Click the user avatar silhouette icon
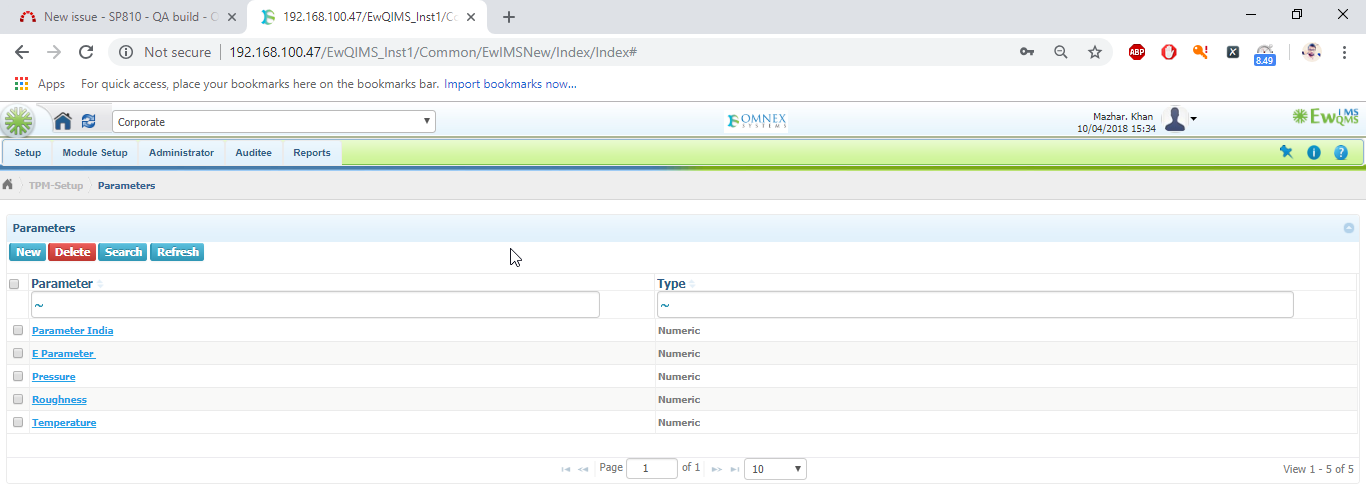This screenshot has width=1366, height=484. coord(1175,119)
